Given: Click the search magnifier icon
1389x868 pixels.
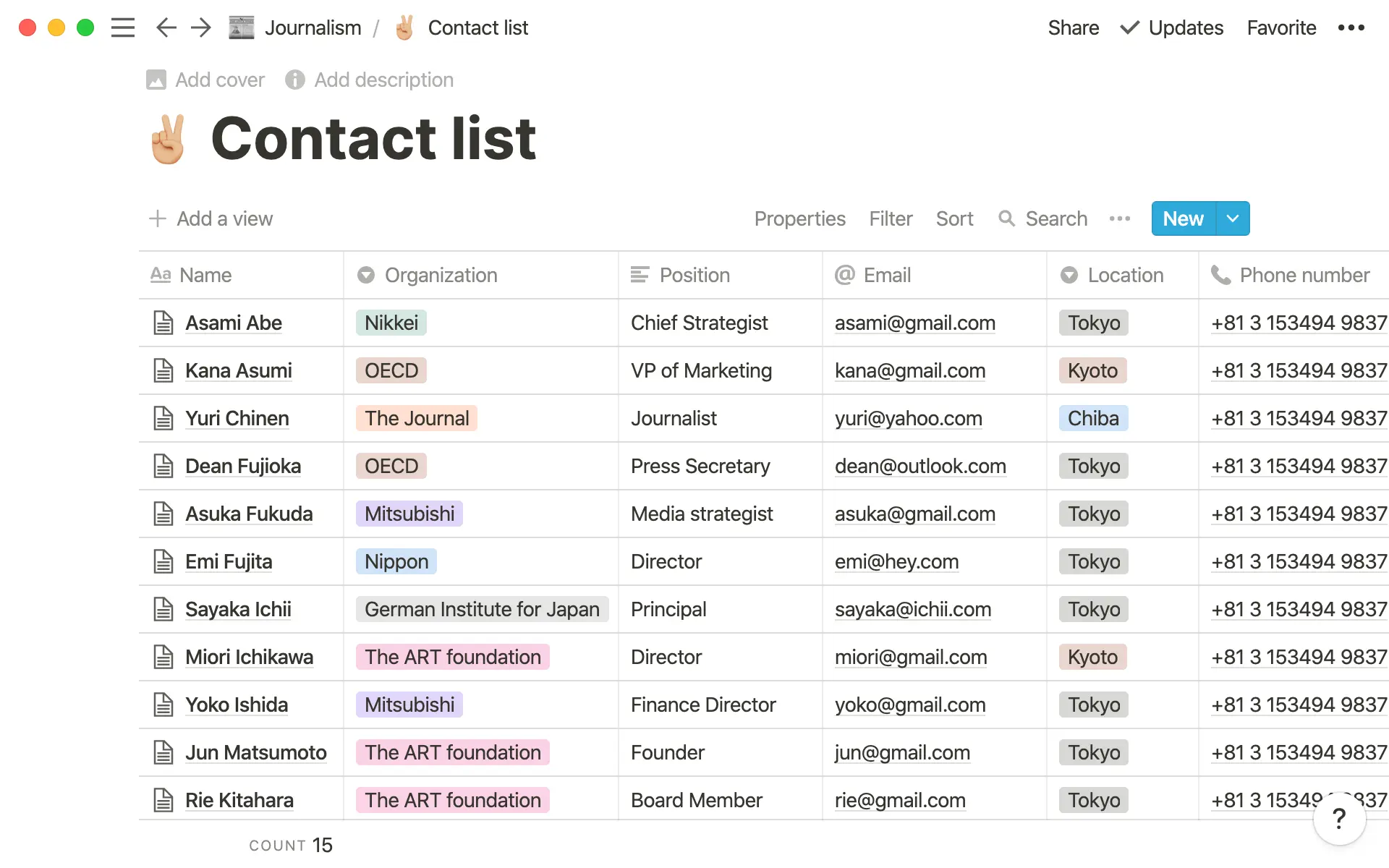Looking at the screenshot, I should pyautogui.click(x=1006, y=218).
